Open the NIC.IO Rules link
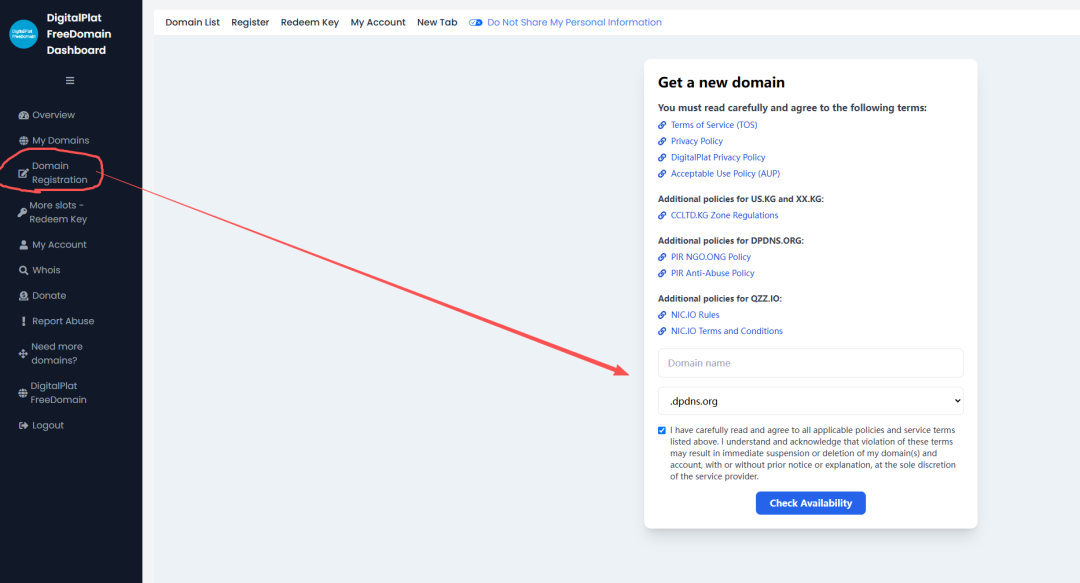Image resolution: width=1080 pixels, height=583 pixels. pos(694,315)
